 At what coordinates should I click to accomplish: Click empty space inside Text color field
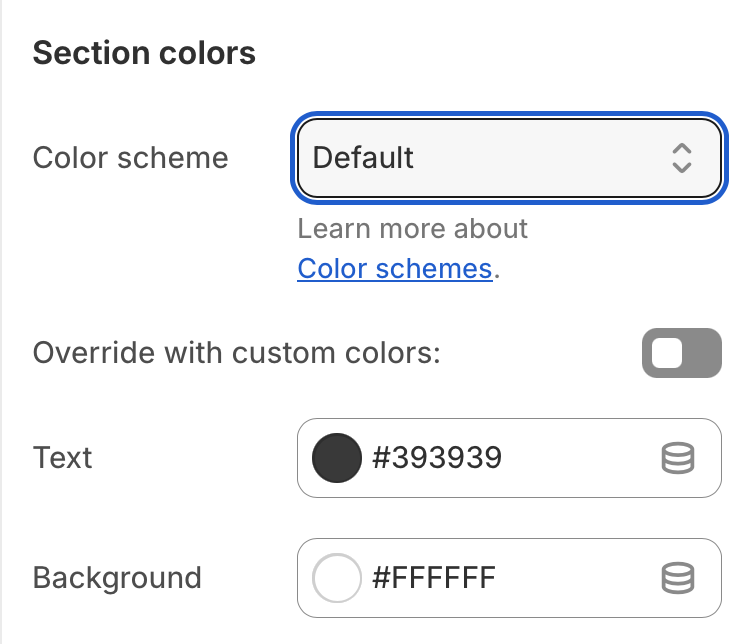click(579, 458)
